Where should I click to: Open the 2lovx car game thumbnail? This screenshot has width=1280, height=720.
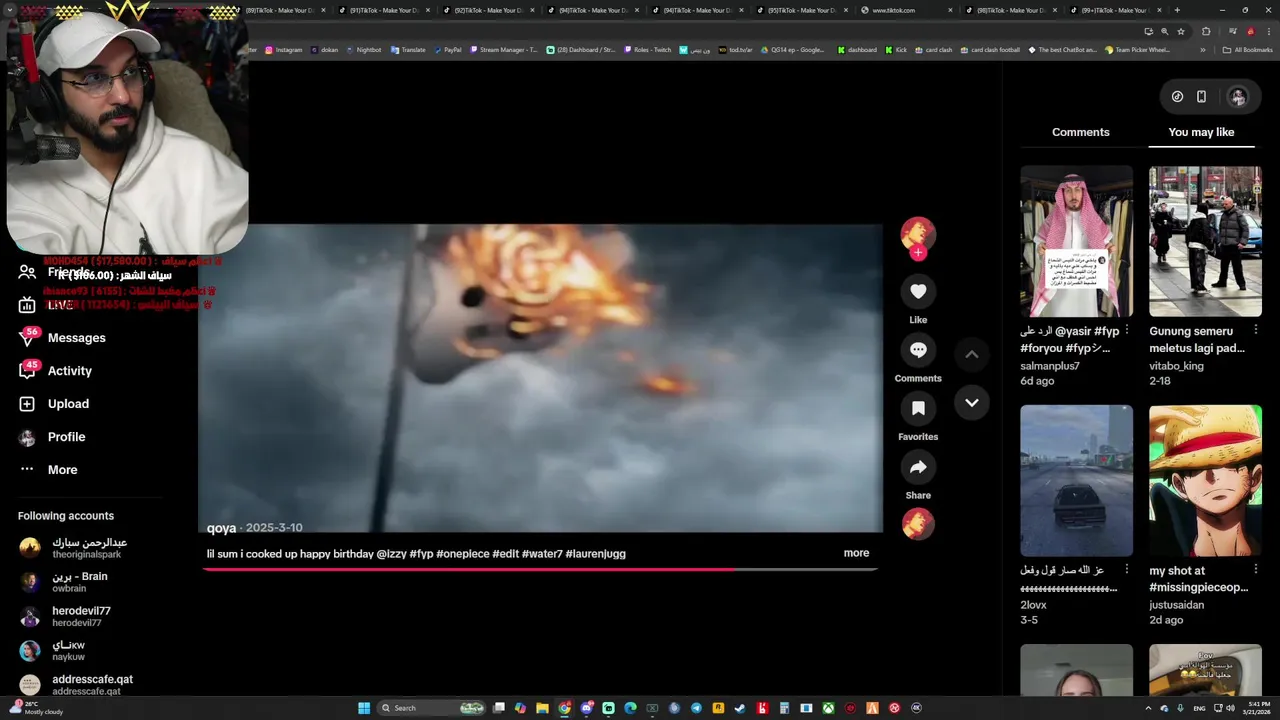pos(1076,481)
